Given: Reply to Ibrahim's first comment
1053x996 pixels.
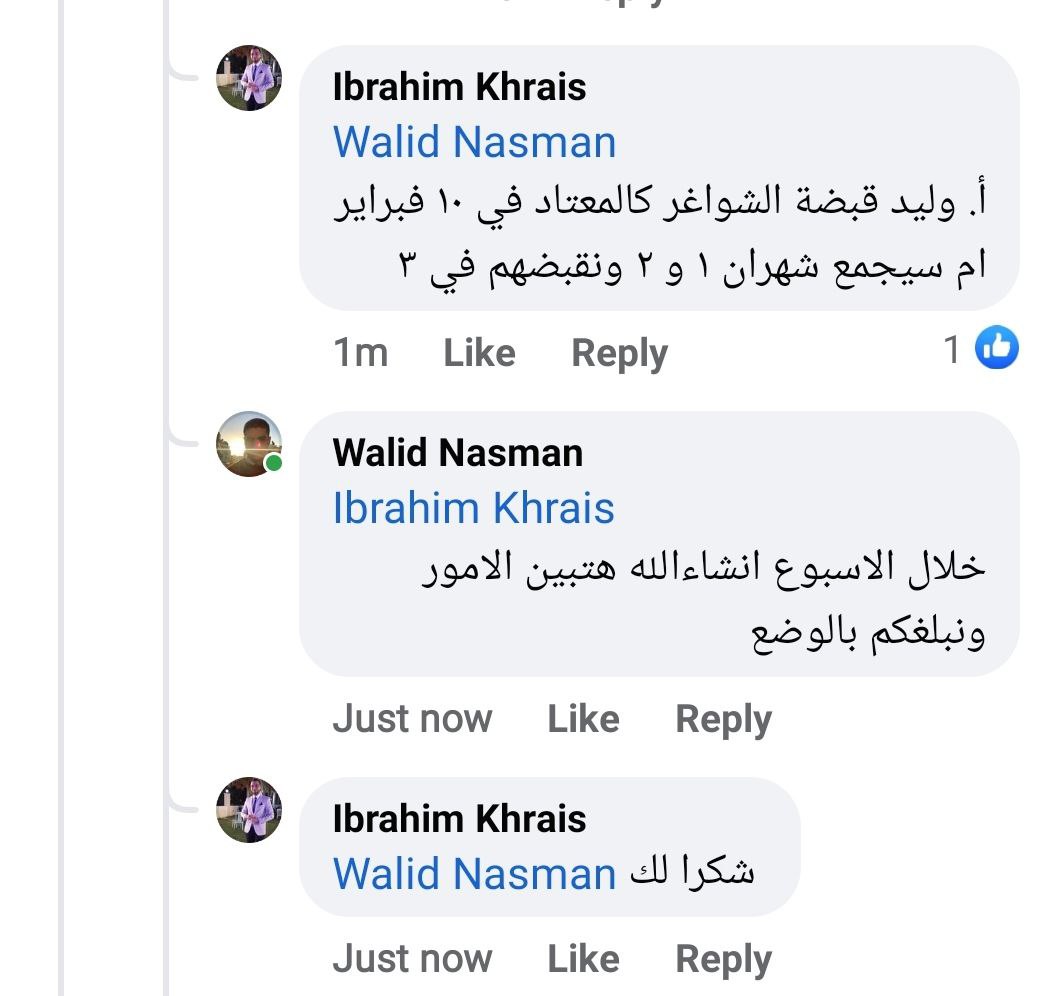Looking at the screenshot, I should [x=619, y=354].
